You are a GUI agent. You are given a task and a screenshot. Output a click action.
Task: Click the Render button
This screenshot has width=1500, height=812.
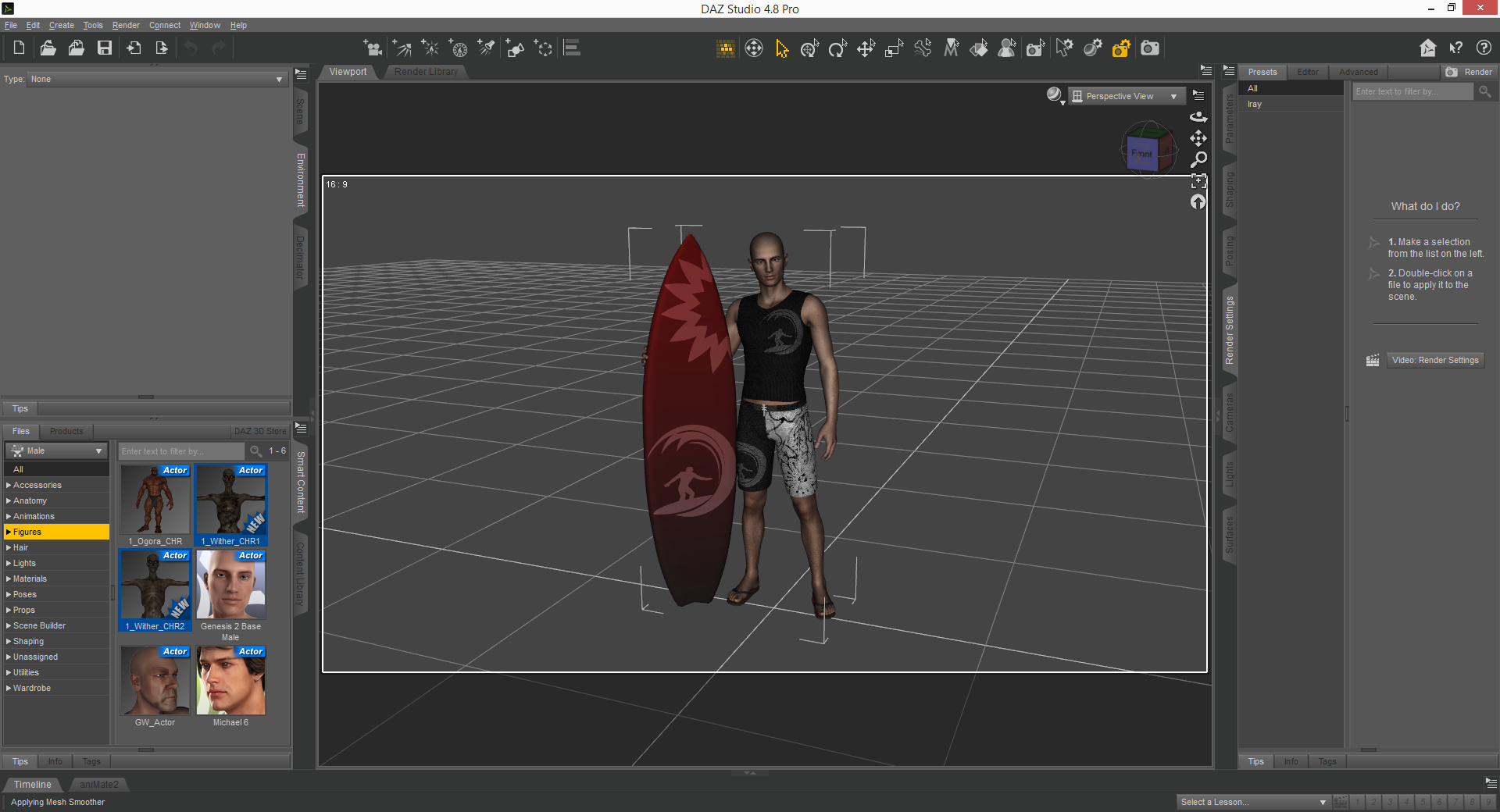1469,72
